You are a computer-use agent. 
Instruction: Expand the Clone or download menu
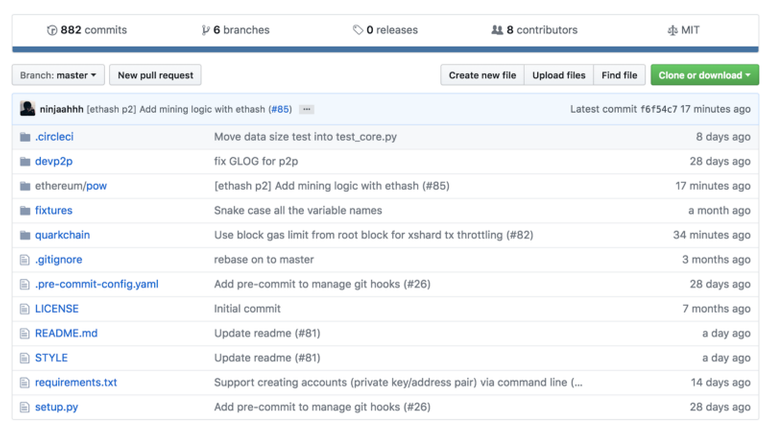704,75
